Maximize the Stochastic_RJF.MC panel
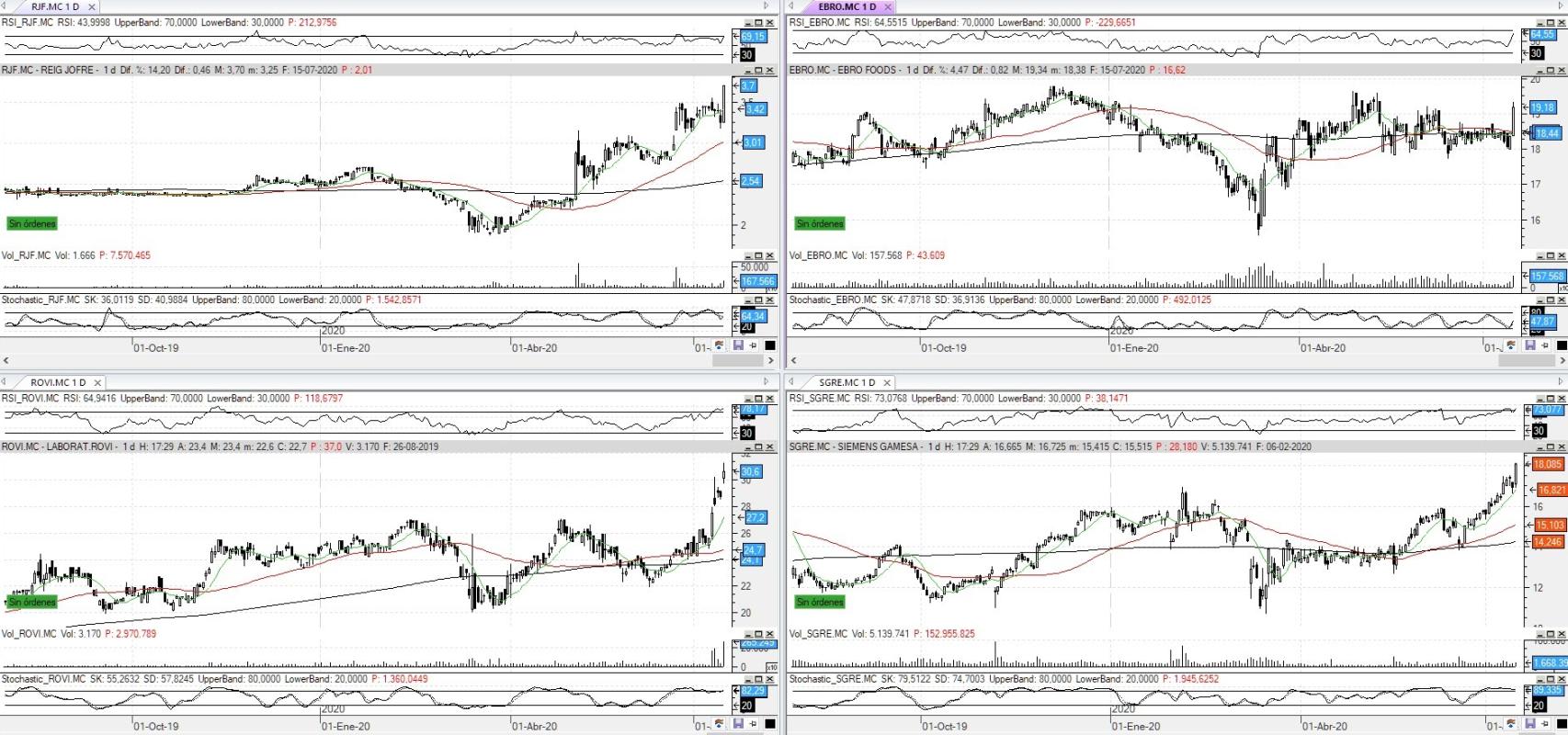Screen dimensions: 1568x735 [759, 300]
